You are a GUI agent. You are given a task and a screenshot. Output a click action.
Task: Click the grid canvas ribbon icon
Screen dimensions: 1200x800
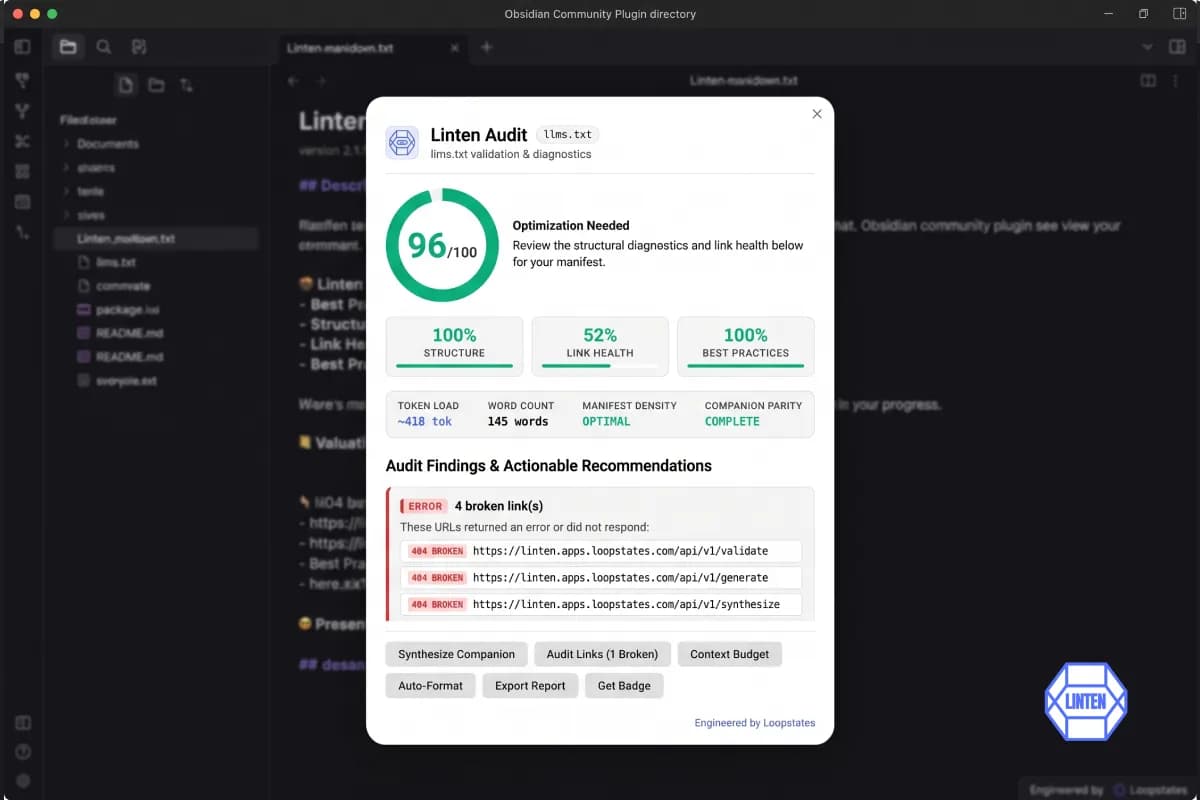22,172
